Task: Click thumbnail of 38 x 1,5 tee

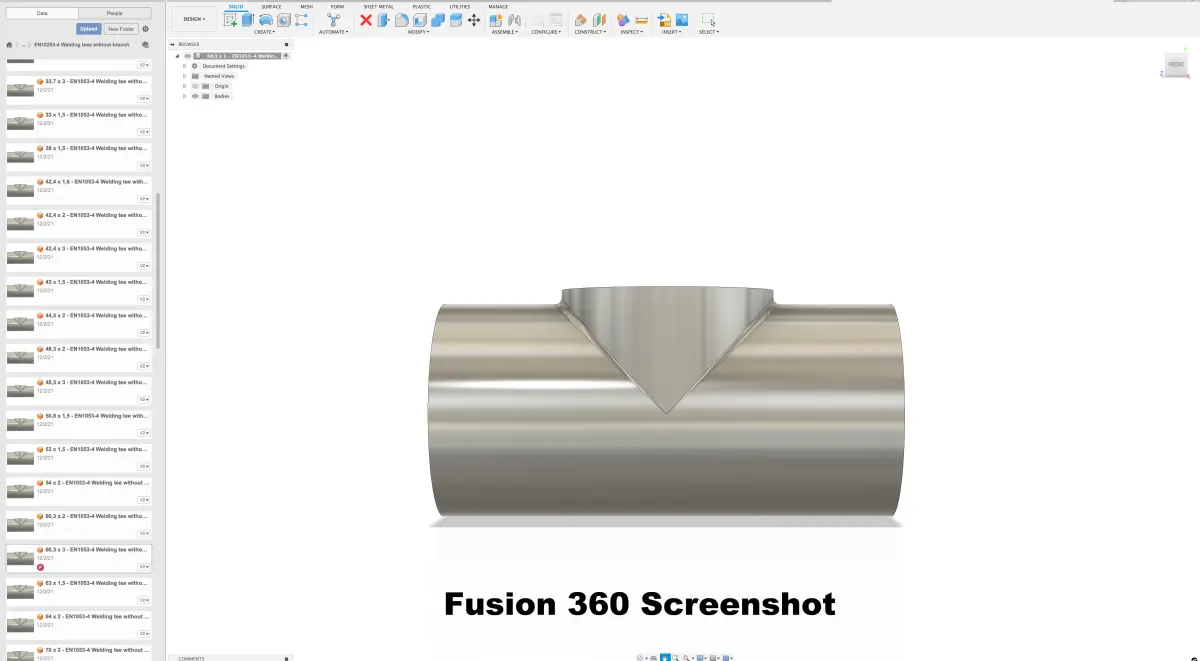Action: point(20,157)
